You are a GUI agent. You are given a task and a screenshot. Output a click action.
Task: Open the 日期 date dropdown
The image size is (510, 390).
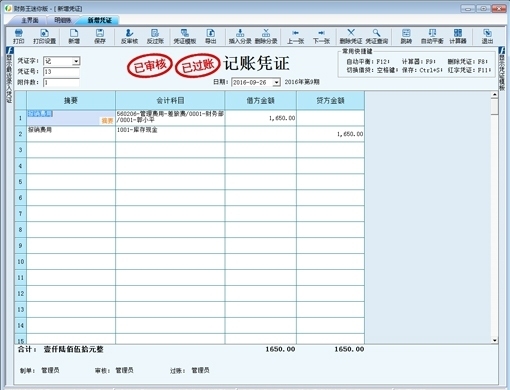coord(276,82)
